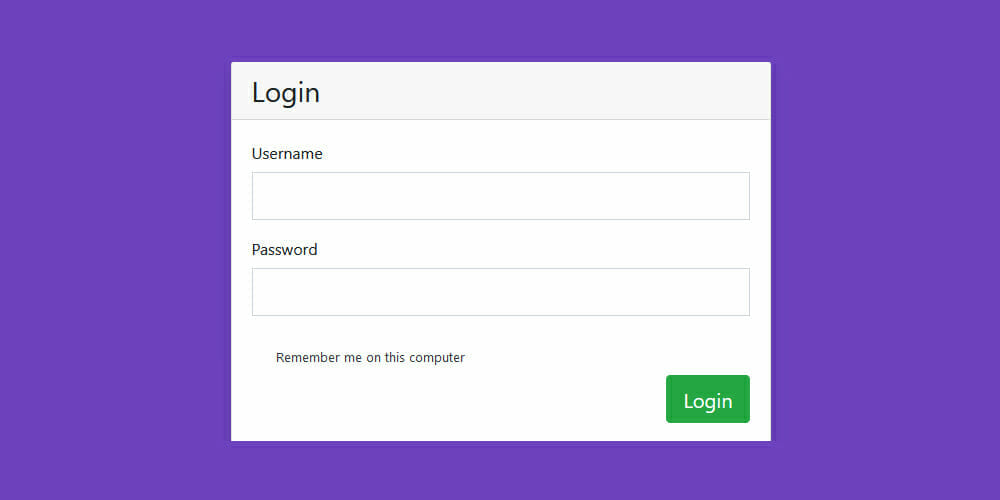Click the Password field label
The width and height of the screenshot is (1000, 500).
click(x=284, y=250)
